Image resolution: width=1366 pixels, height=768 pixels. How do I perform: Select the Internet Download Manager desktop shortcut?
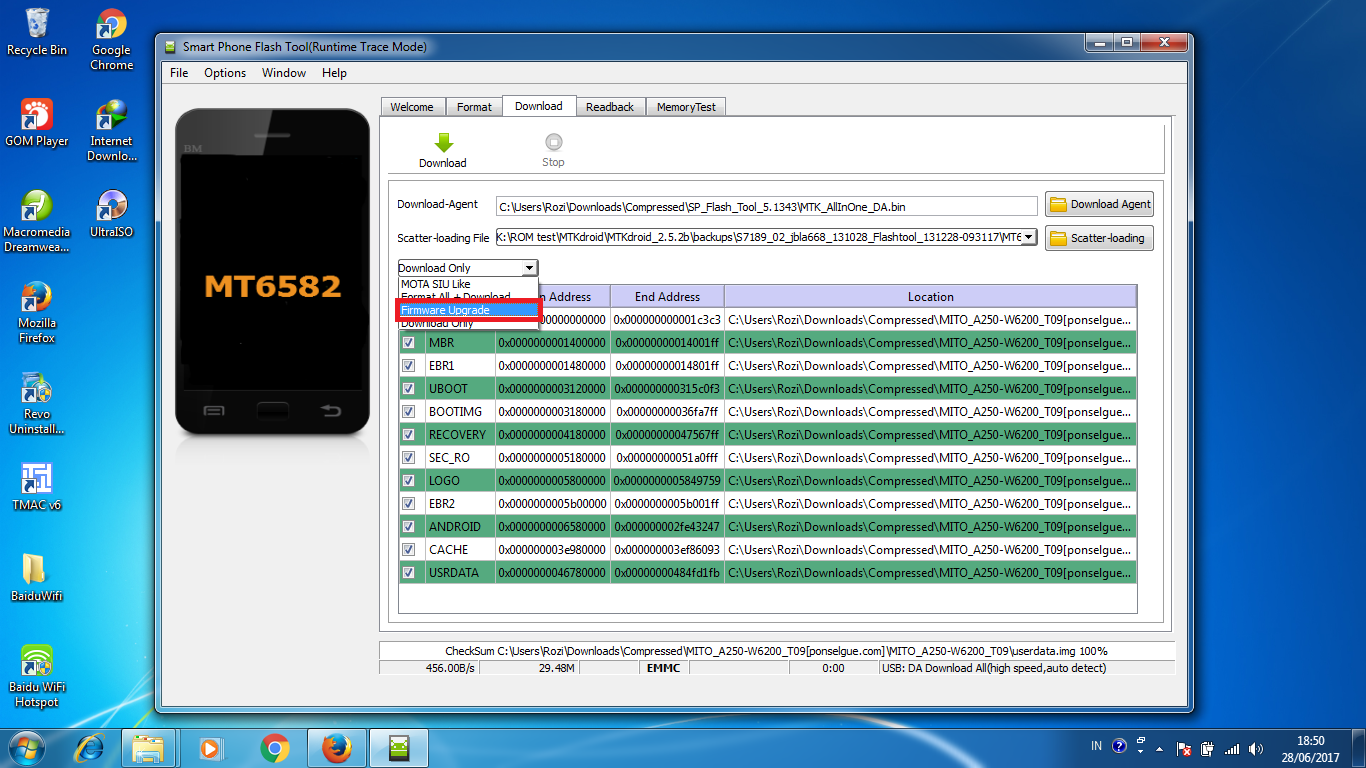pyautogui.click(x=111, y=130)
